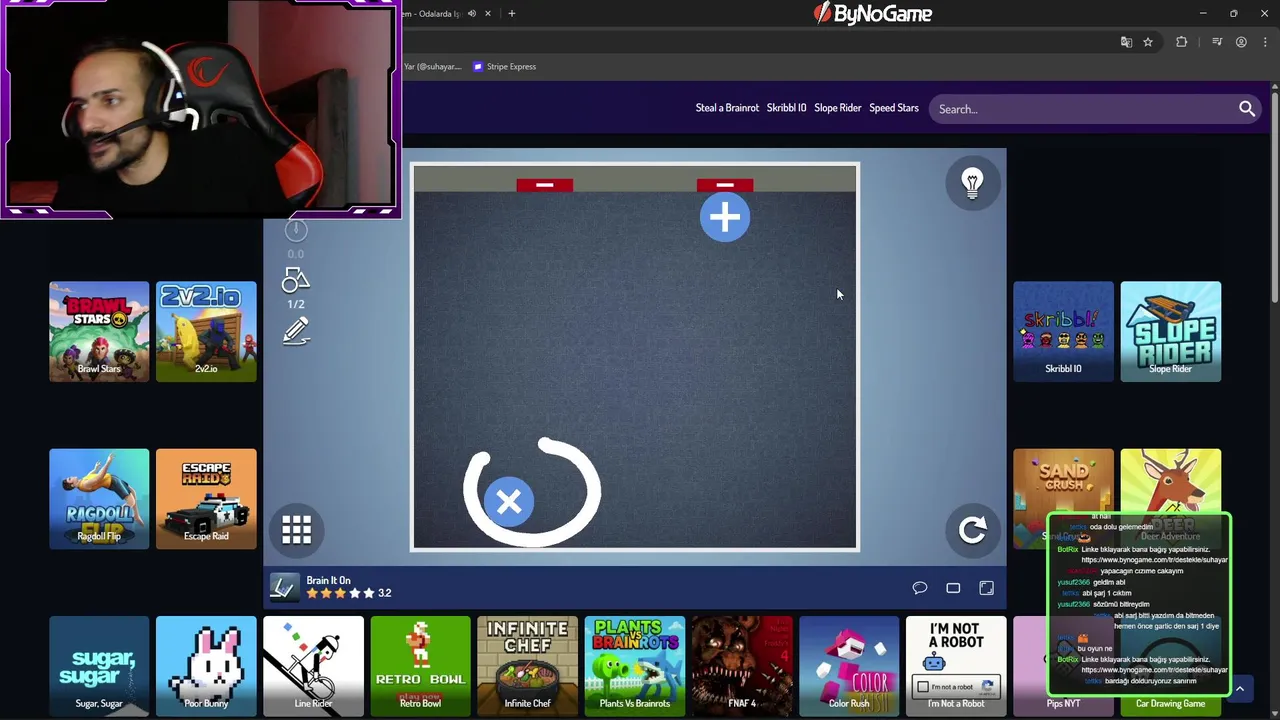1280x720 pixels.
Task: Close the current browser tab
Action: [x=488, y=14]
